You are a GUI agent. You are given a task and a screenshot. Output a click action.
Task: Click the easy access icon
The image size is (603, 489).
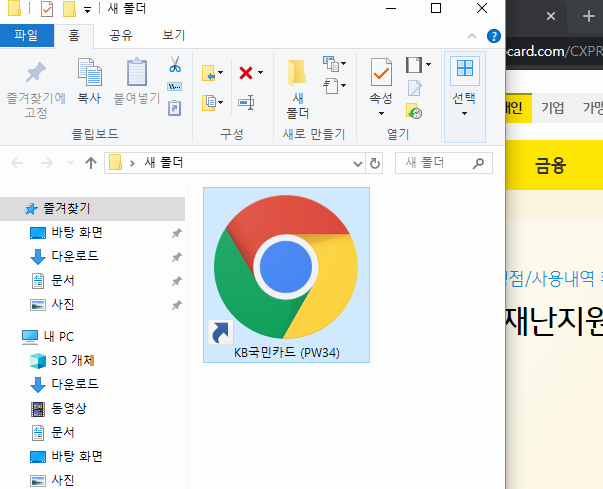click(x=331, y=86)
